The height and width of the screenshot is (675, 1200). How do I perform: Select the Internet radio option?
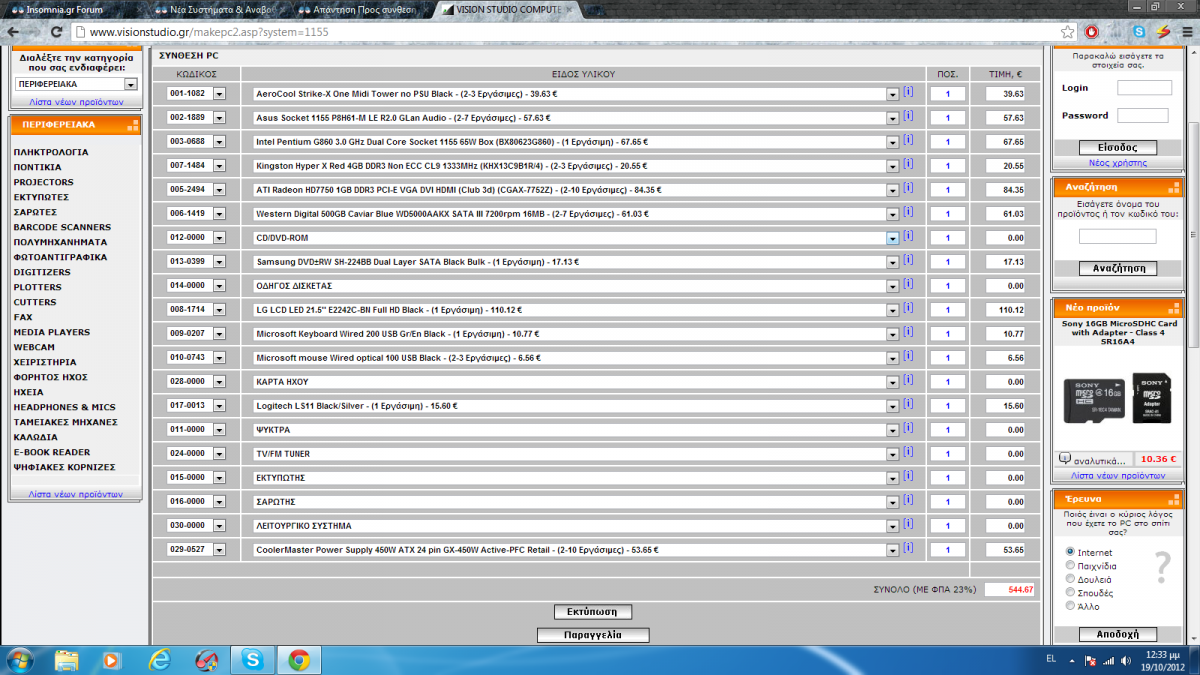[x=1070, y=552]
